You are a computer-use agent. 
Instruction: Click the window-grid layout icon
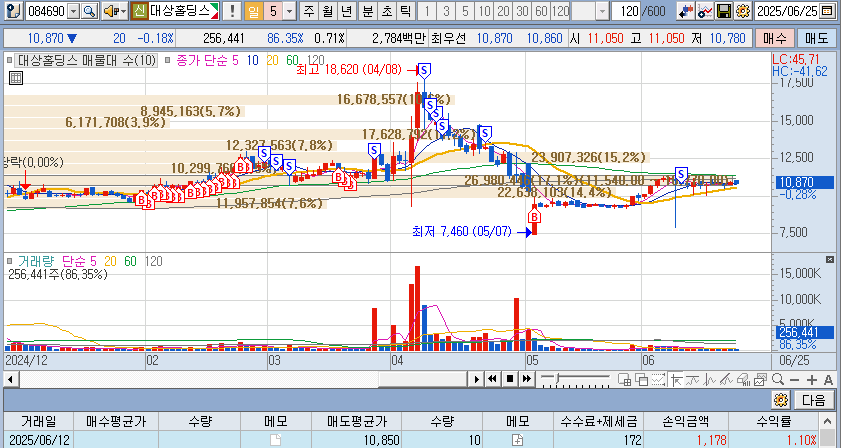point(624,379)
